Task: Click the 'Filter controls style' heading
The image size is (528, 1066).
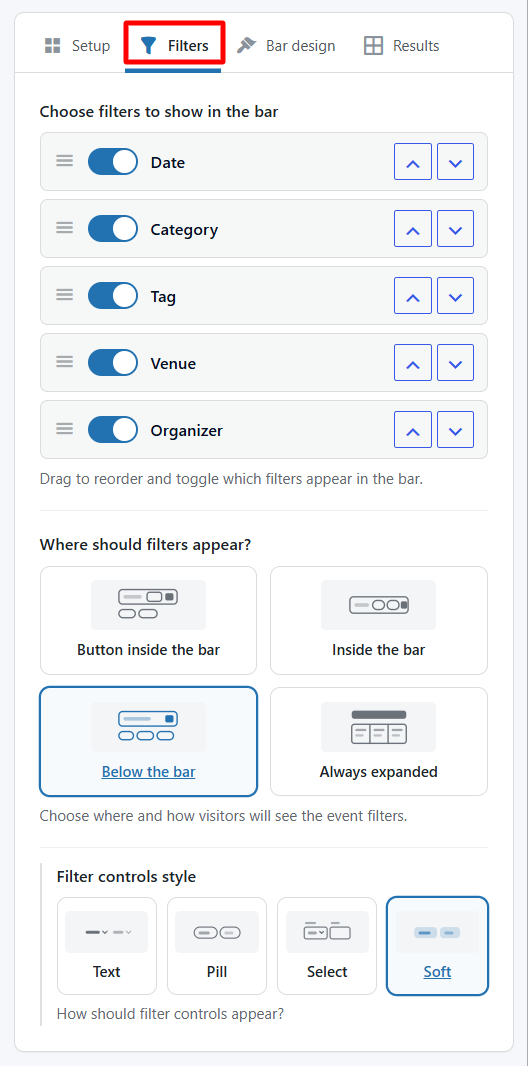Action: coord(126,877)
